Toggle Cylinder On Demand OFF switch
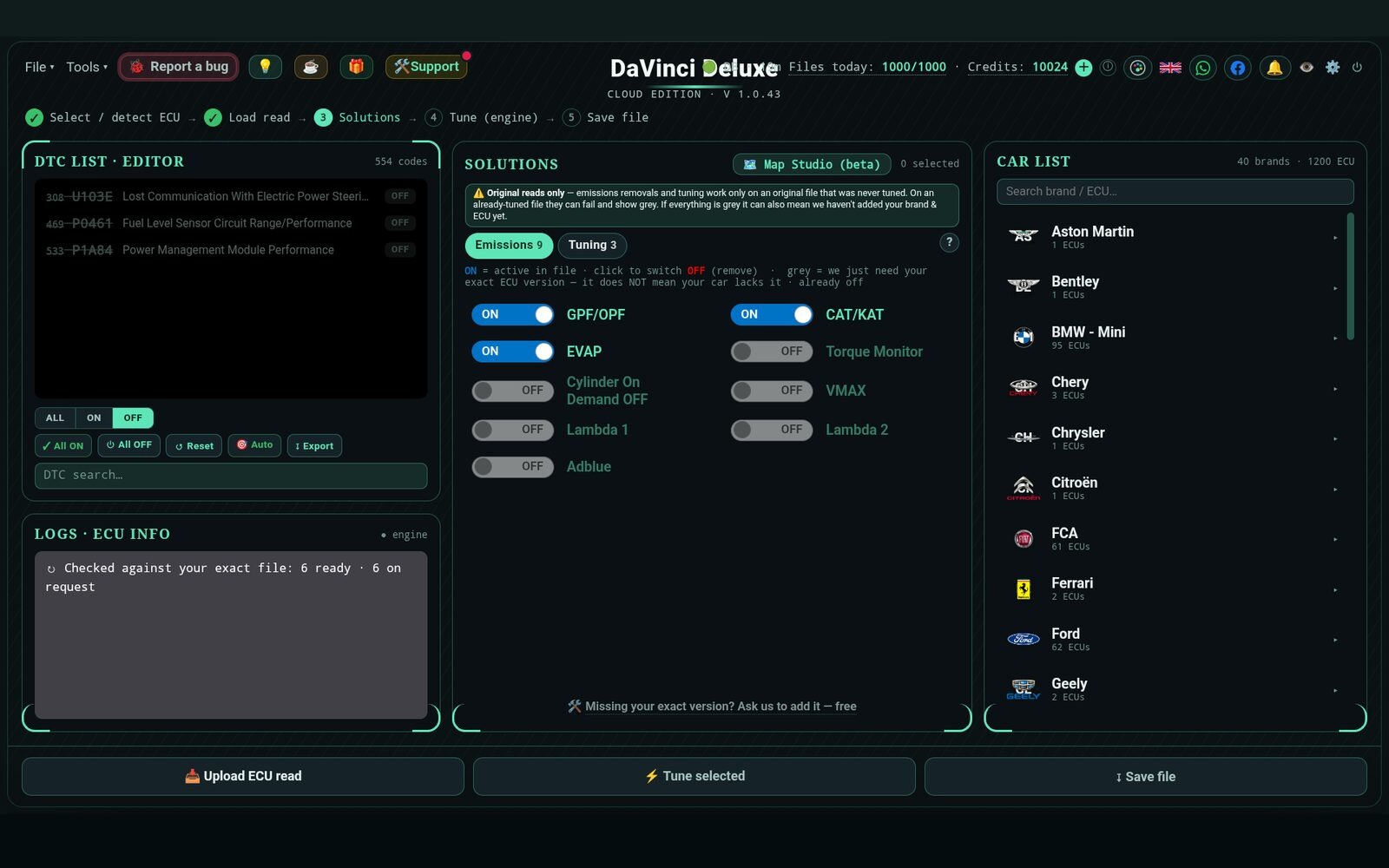Screen dimensions: 1389x868 click(513, 391)
